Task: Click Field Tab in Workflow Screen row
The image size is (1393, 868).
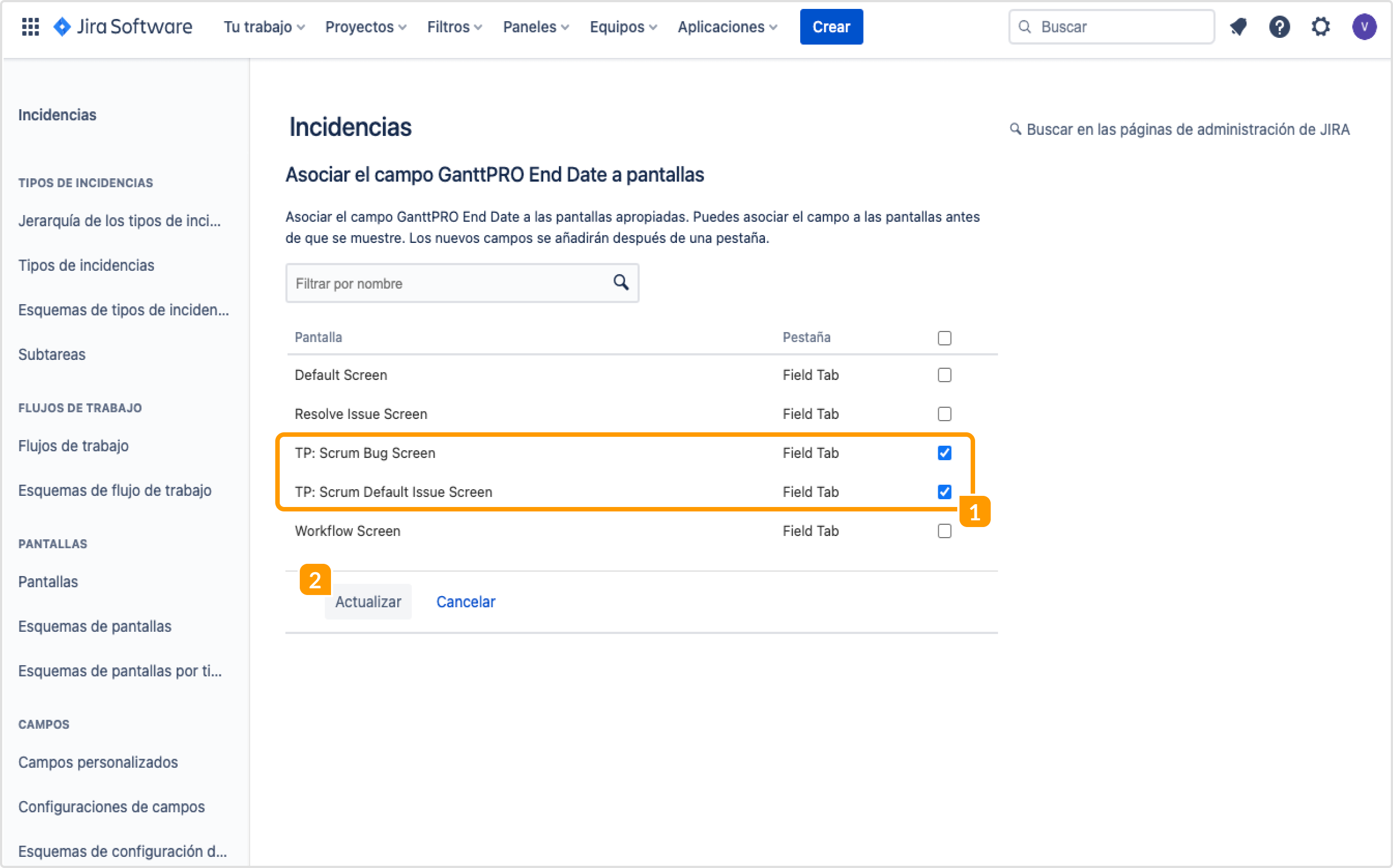Action: pos(810,531)
